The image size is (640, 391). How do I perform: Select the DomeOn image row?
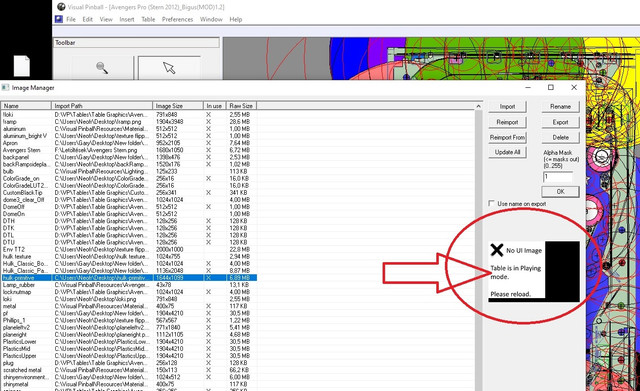coord(129,214)
